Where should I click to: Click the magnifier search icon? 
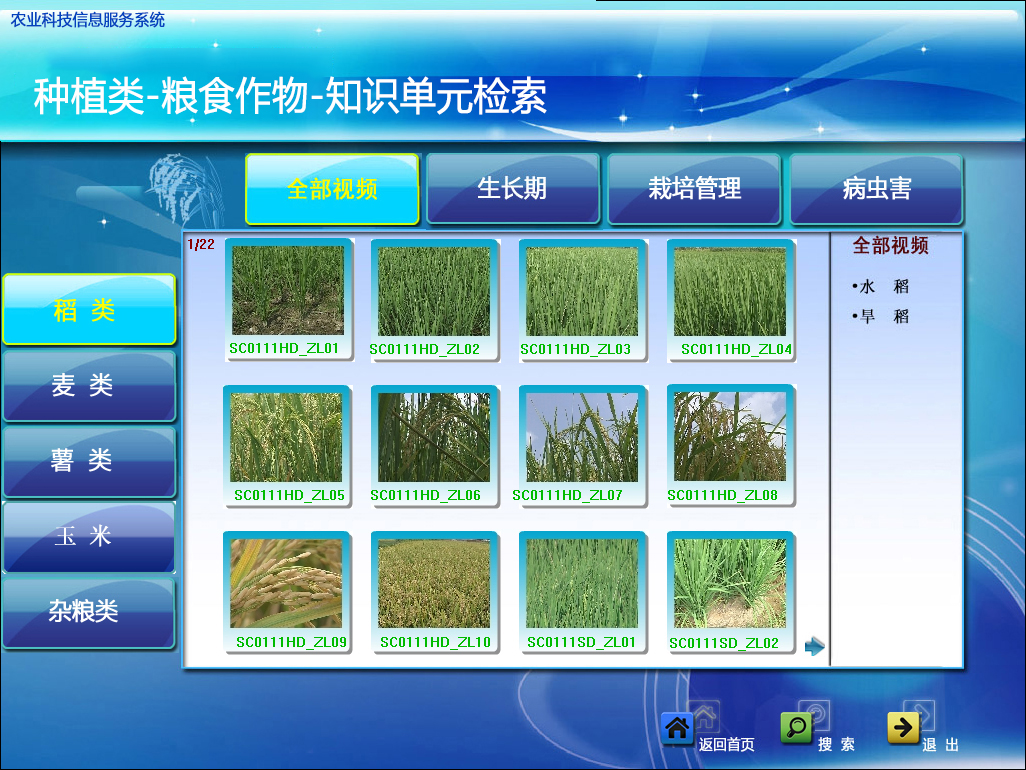[796, 727]
